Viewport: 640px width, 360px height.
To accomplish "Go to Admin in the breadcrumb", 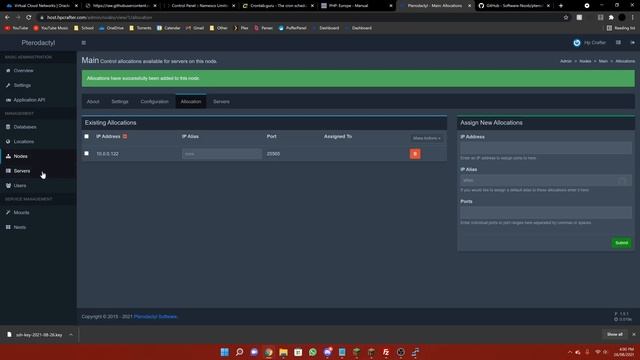I will pyautogui.click(x=566, y=61).
